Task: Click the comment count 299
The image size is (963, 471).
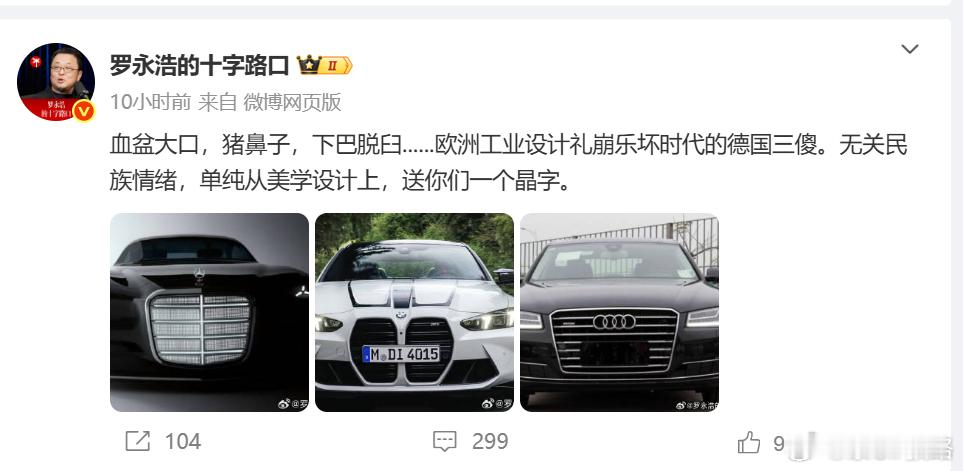Action: click(x=489, y=442)
